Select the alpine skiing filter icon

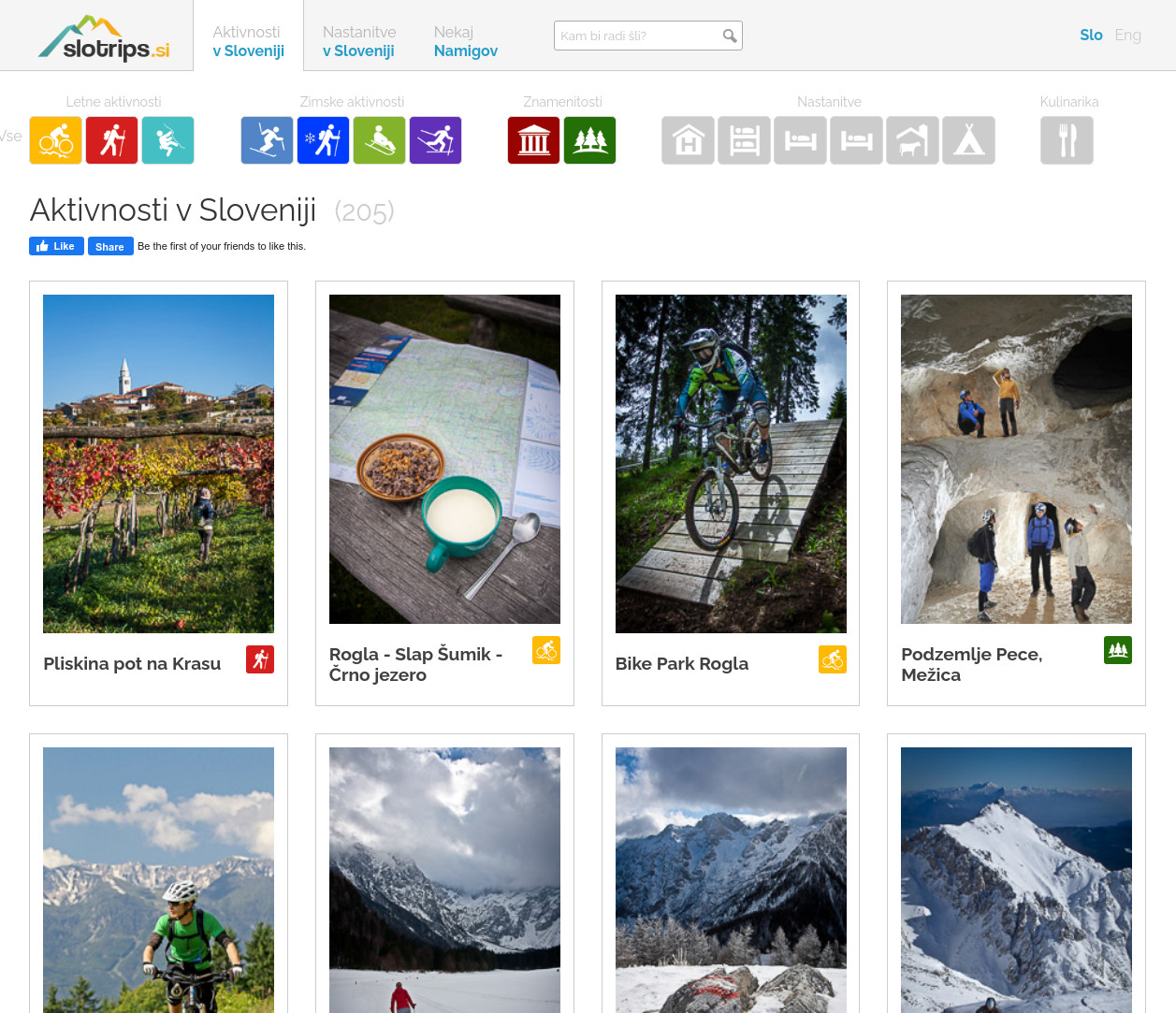point(267,140)
